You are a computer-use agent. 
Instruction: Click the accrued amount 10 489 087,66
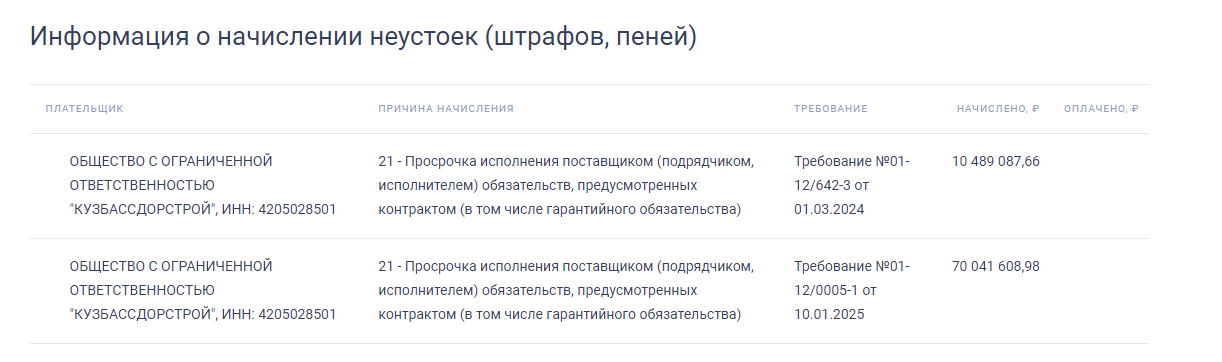pyautogui.click(x=996, y=161)
